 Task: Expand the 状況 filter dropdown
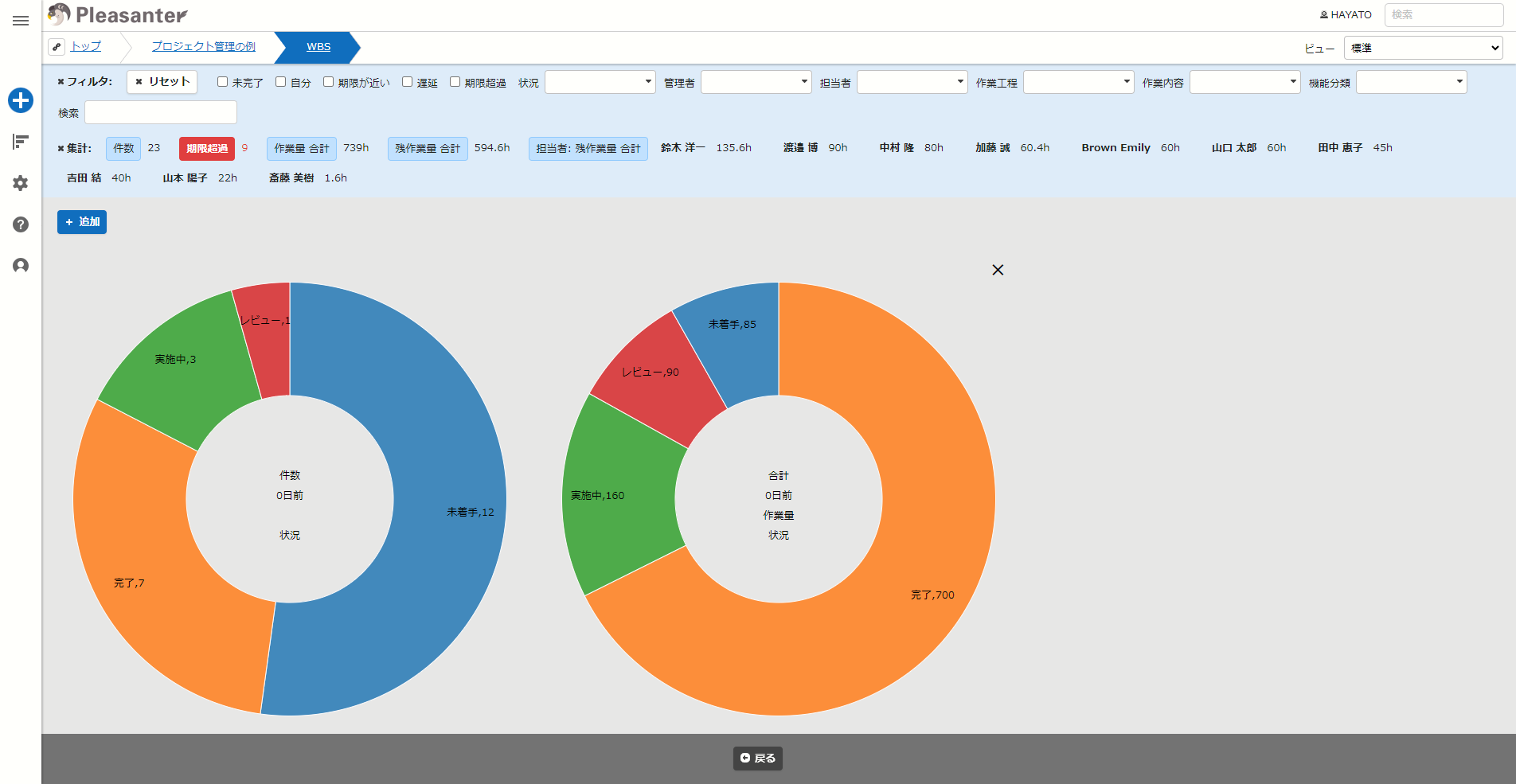point(600,82)
